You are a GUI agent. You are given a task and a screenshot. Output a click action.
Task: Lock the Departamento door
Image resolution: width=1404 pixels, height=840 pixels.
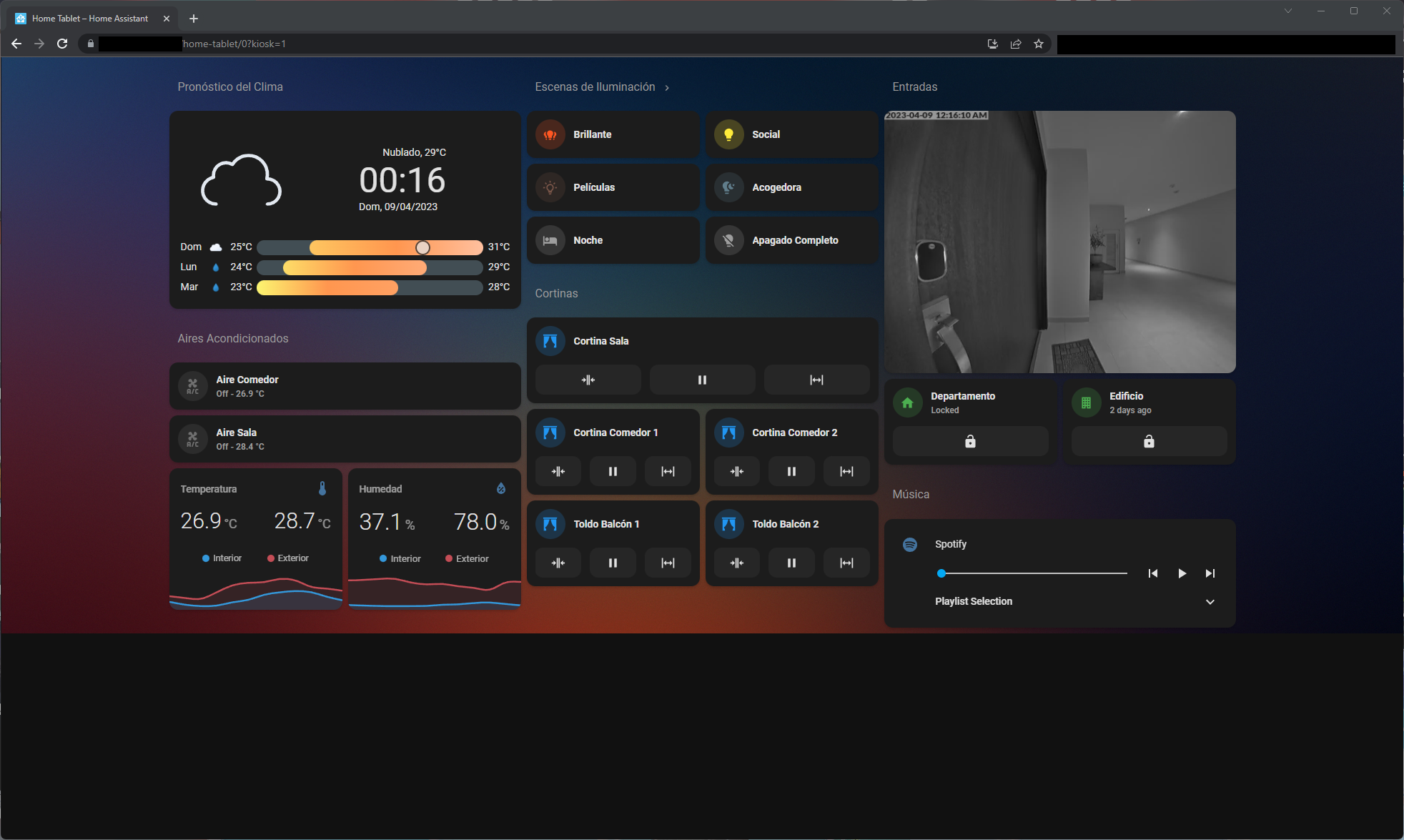pyautogui.click(x=970, y=441)
